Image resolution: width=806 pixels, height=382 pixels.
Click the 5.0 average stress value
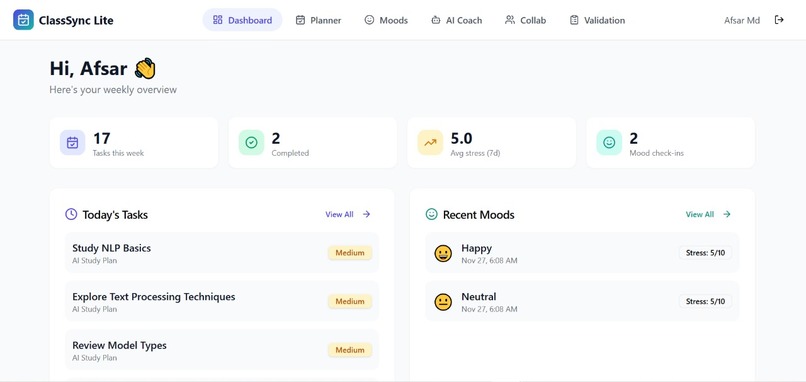pyautogui.click(x=462, y=138)
